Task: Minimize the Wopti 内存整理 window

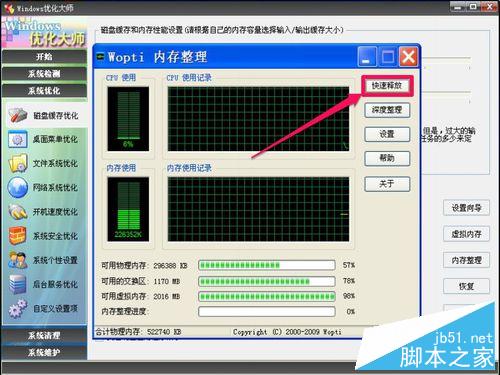Action: (x=367, y=57)
